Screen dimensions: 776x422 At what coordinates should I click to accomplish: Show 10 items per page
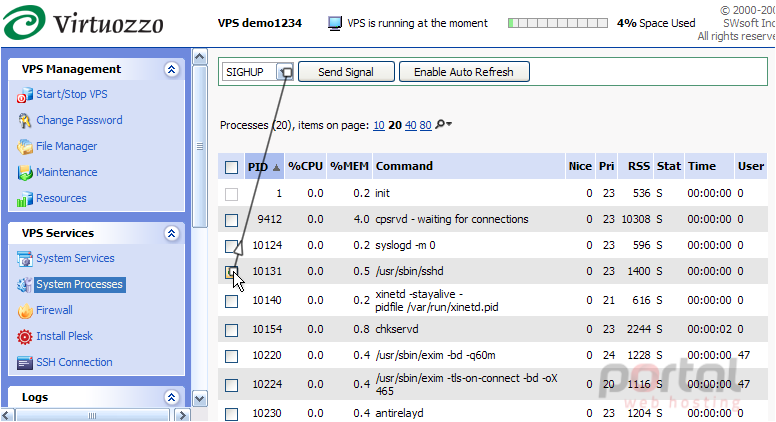379,126
